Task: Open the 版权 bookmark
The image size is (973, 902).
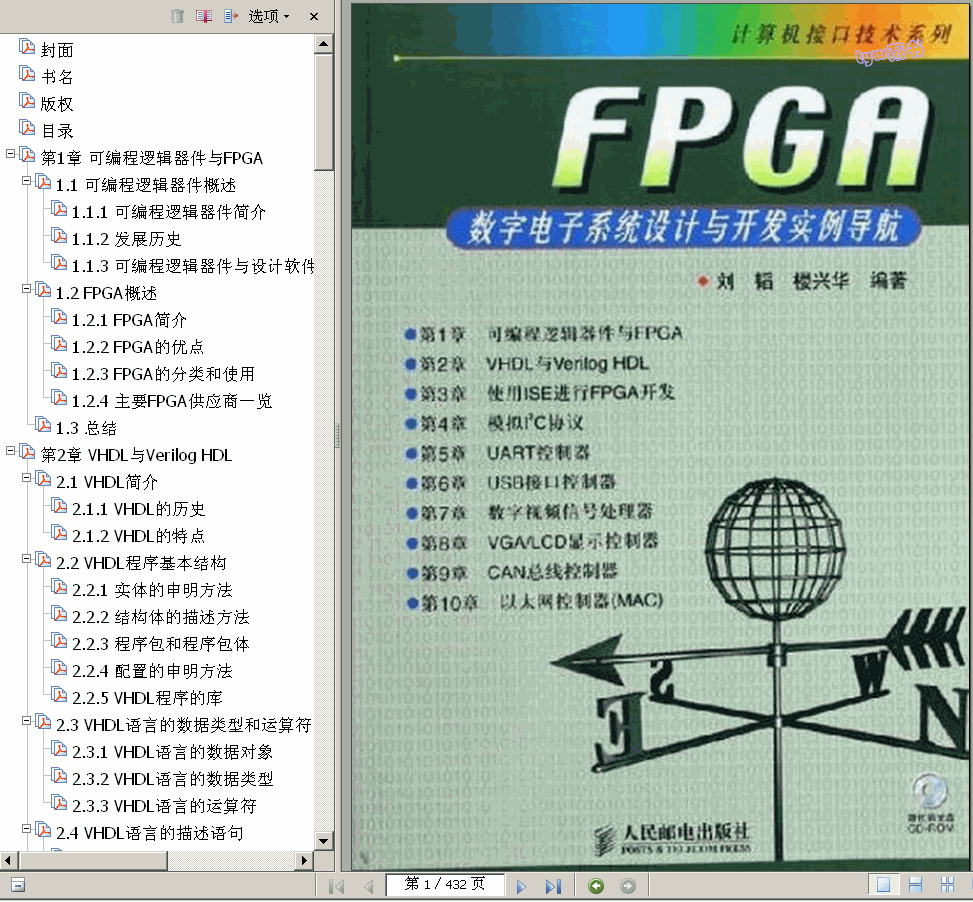Action: point(57,104)
